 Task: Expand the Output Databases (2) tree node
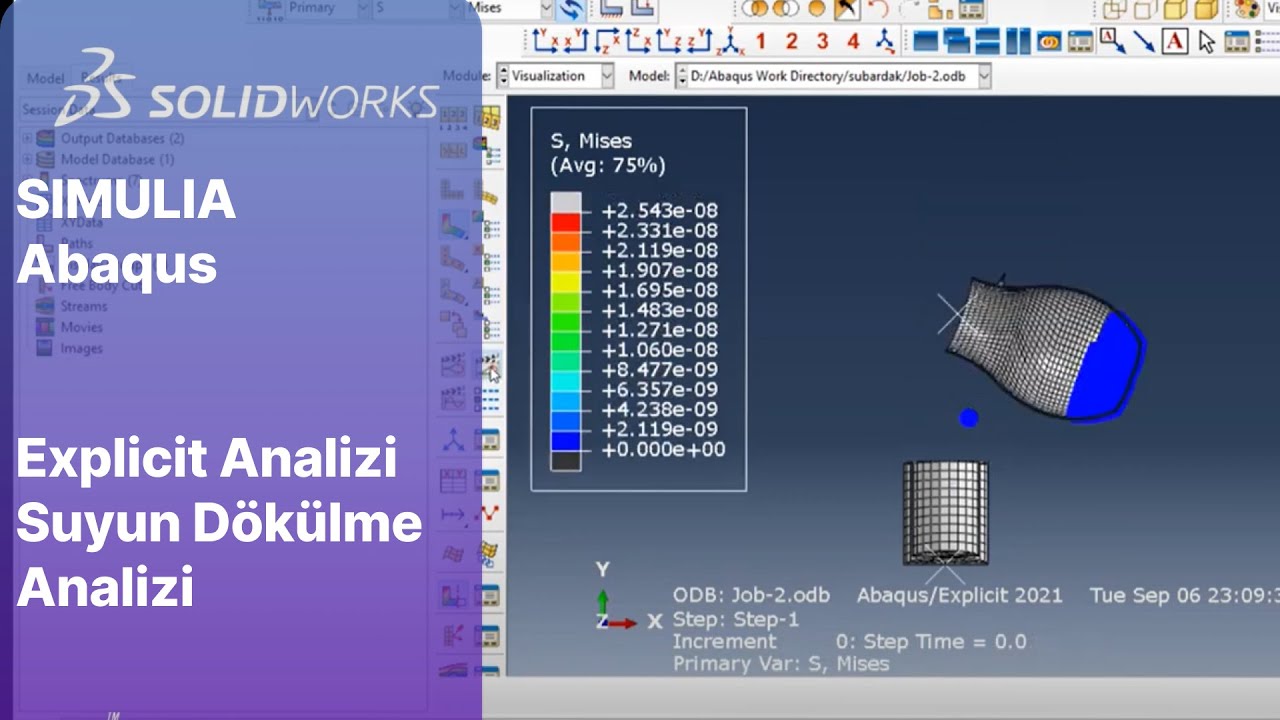pos(27,137)
